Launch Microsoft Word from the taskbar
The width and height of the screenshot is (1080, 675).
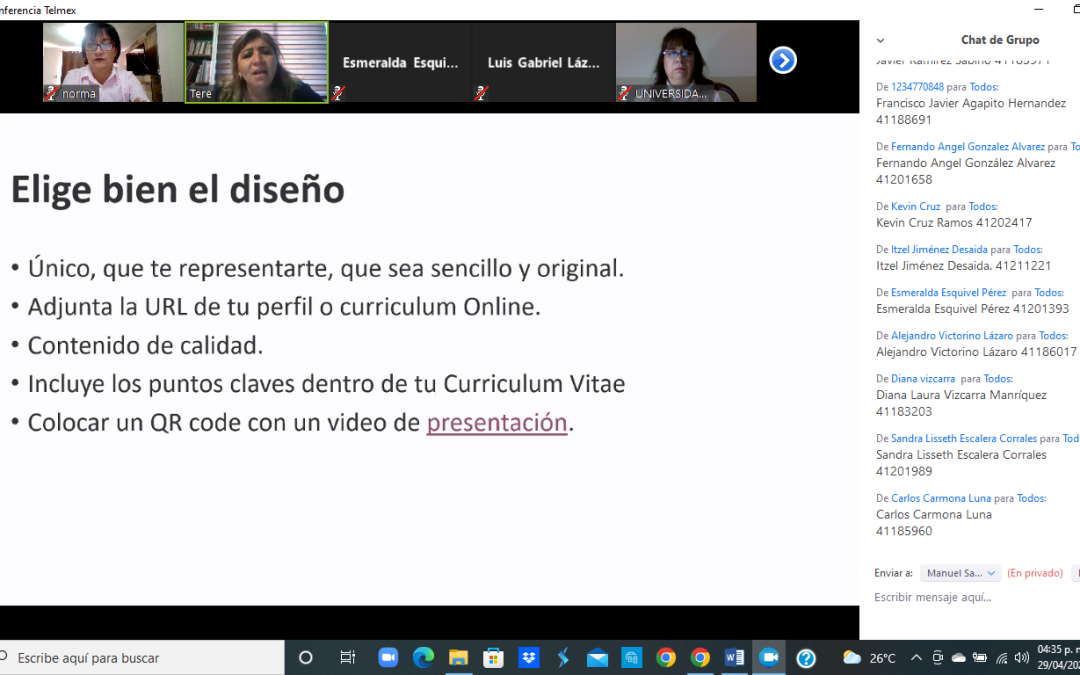(x=734, y=658)
